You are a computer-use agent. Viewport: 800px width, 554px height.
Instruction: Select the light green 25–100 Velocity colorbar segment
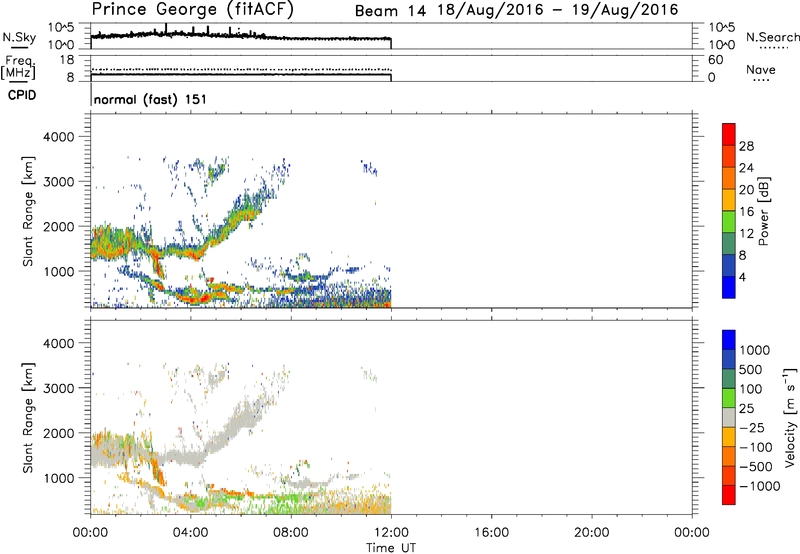pyautogui.click(x=729, y=398)
